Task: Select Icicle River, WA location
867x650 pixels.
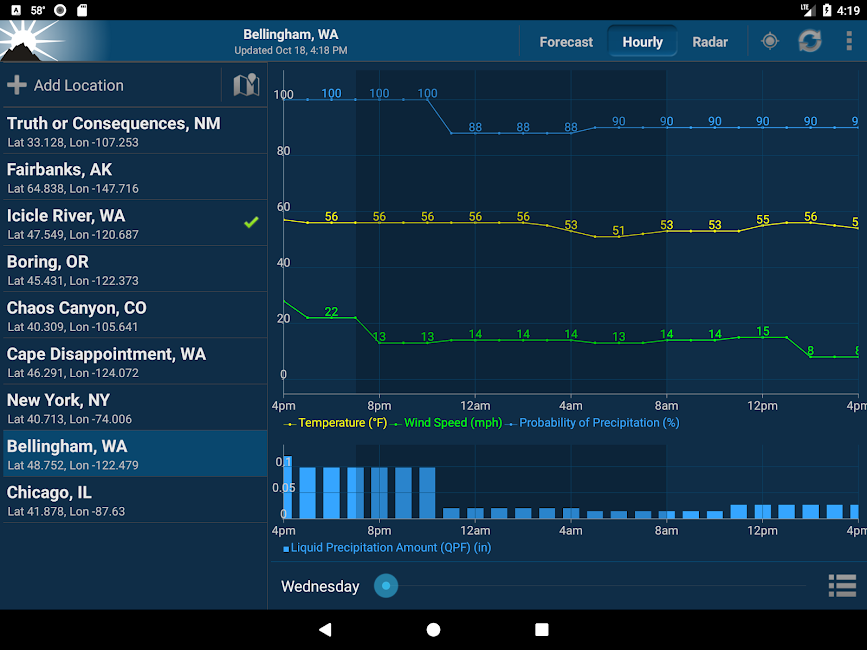Action: point(135,223)
